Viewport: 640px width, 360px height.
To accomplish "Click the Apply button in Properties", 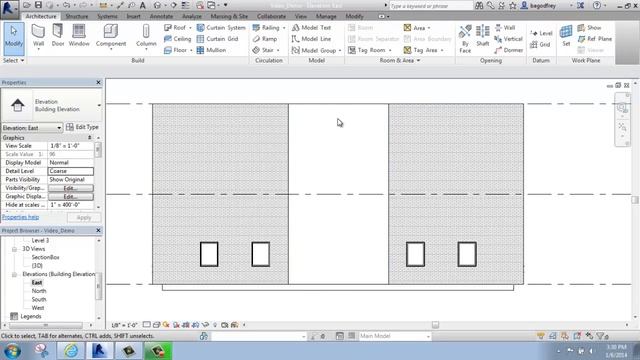I will (x=84, y=218).
